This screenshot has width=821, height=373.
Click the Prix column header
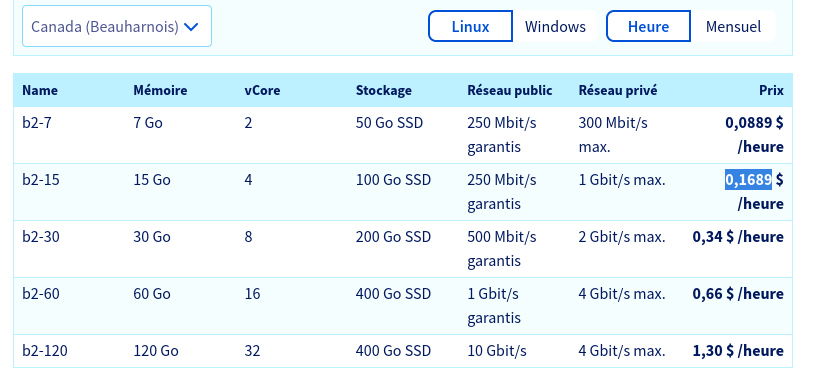[771, 91]
